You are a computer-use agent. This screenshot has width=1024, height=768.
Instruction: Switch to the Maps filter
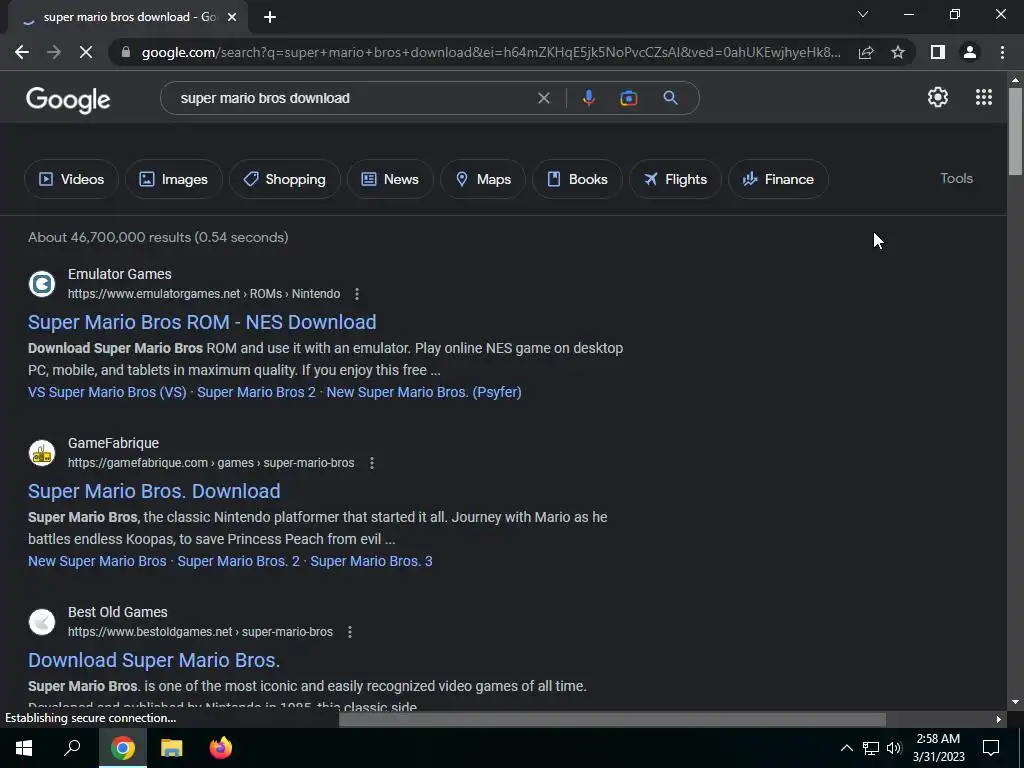[483, 179]
